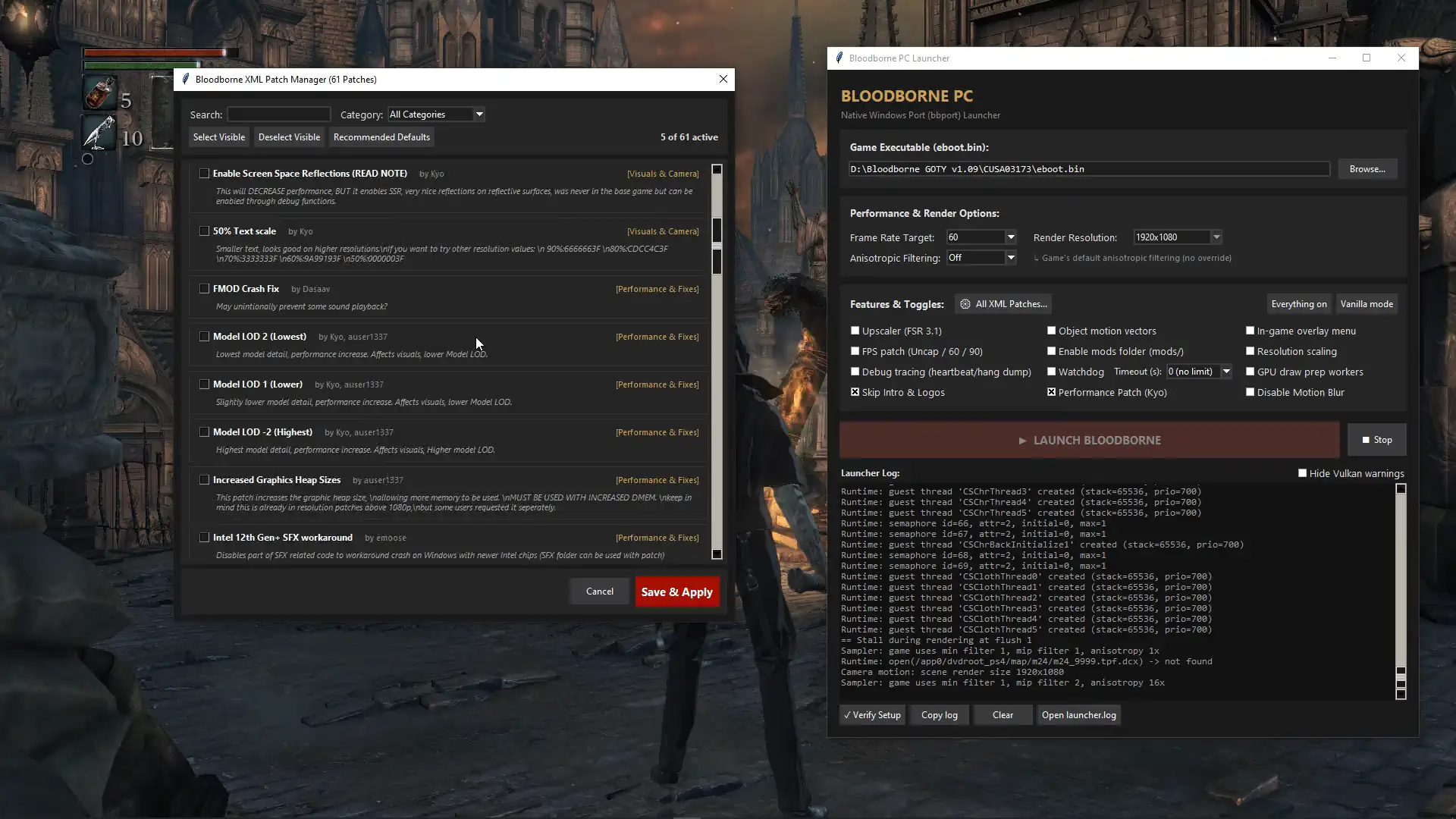Screen dimensions: 1456x819
Task: Toggle Hide Vulkan warnings checkbox
Action: (1303, 473)
